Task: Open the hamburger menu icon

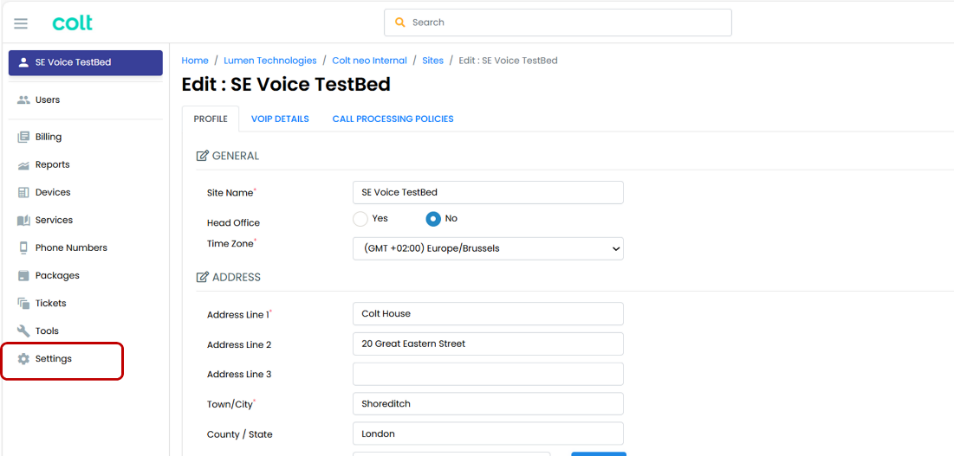Action: [x=21, y=23]
